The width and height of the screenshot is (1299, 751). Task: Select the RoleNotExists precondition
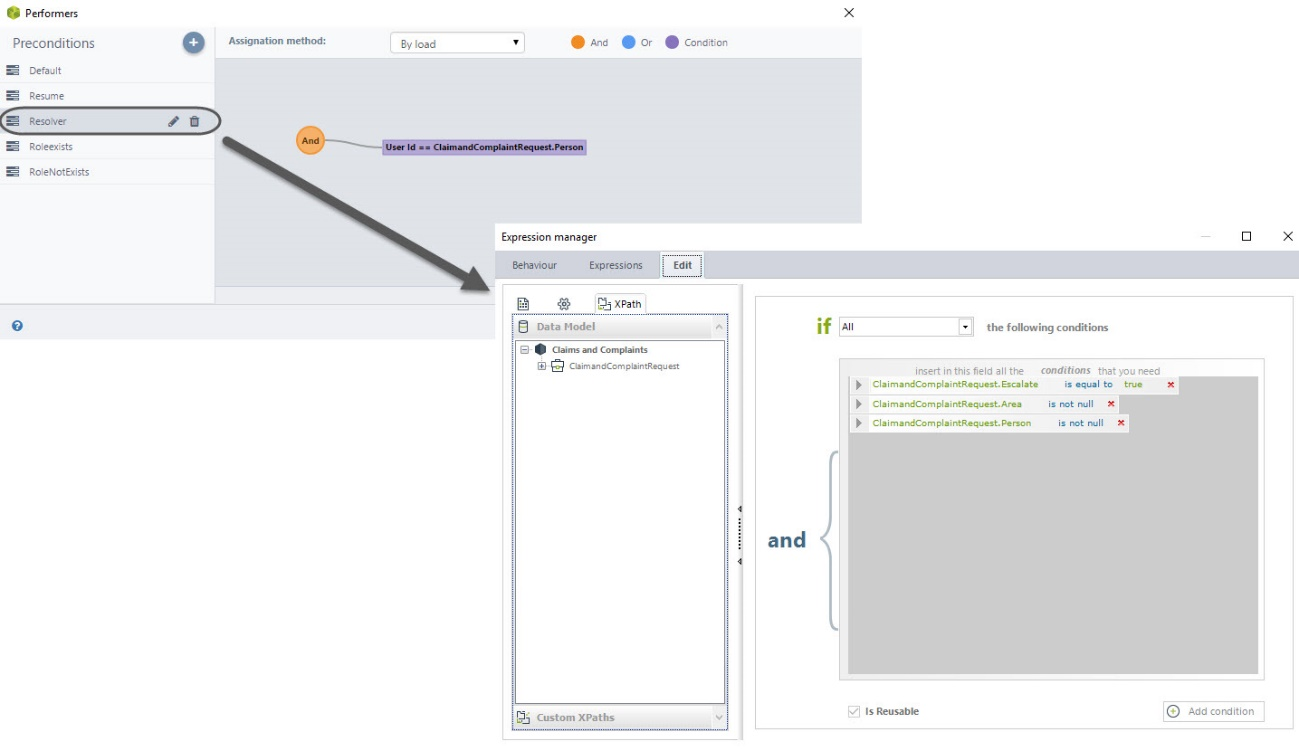(x=107, y=172)
